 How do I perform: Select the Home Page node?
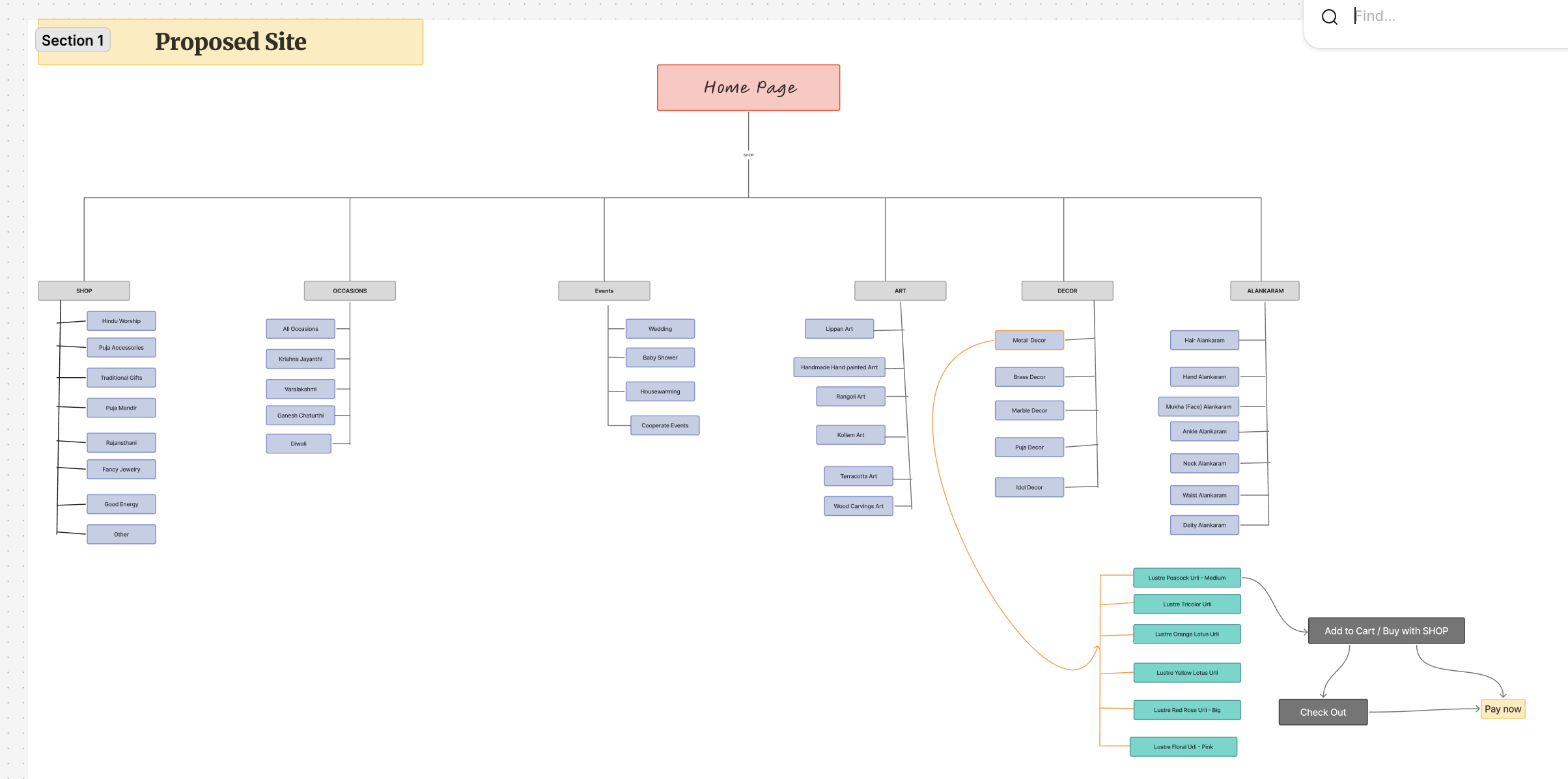(748, 87)
